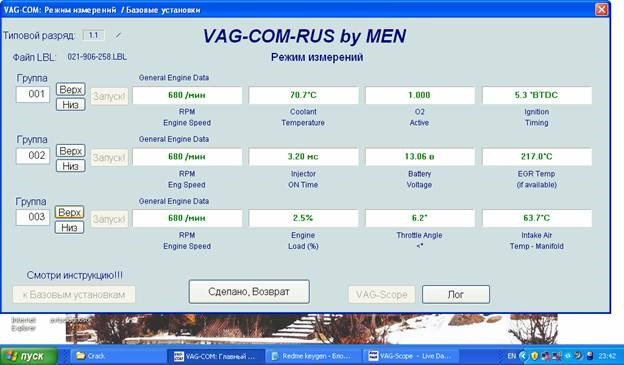Select the 13.06 в battery voltage value
Viewport: 624px width, 365px height.
point(420,157)
